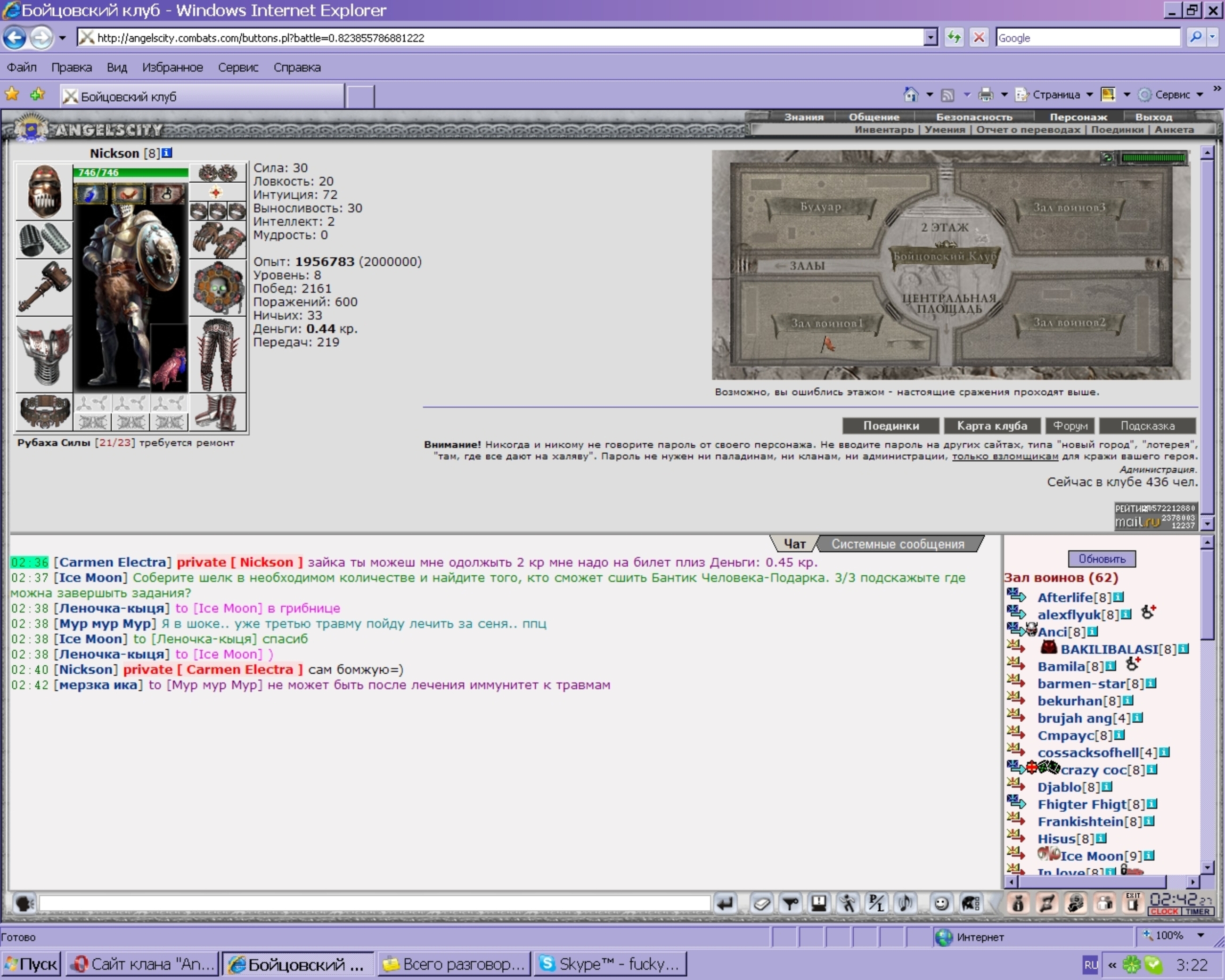Click the helmet equipment slot on Nickson
Image resolution: width=1225 pixels, height=980 pixels.
[44, 191]
